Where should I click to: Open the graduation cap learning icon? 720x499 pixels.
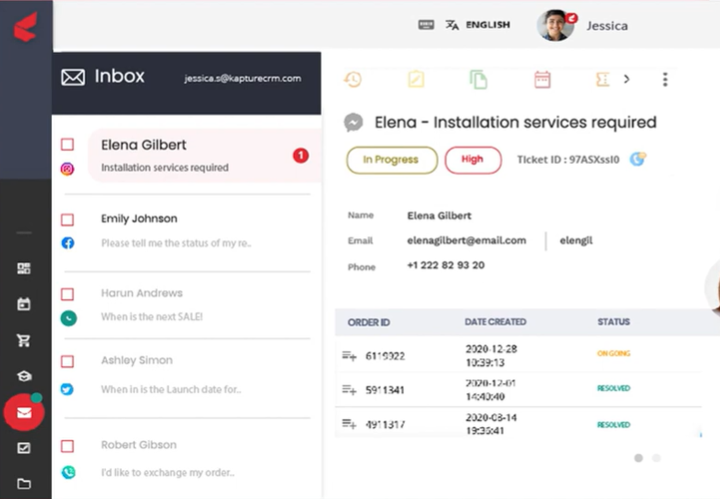point(24,376)
